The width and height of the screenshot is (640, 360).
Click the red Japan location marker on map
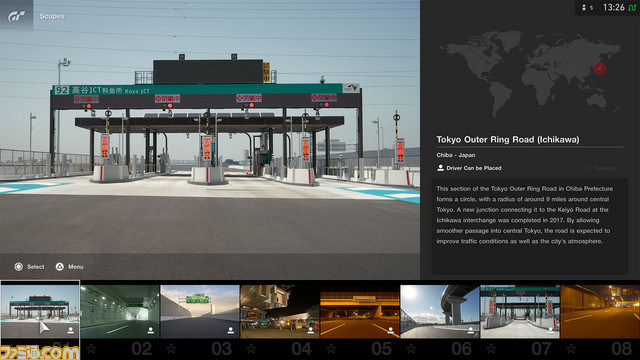coord(600,68)
